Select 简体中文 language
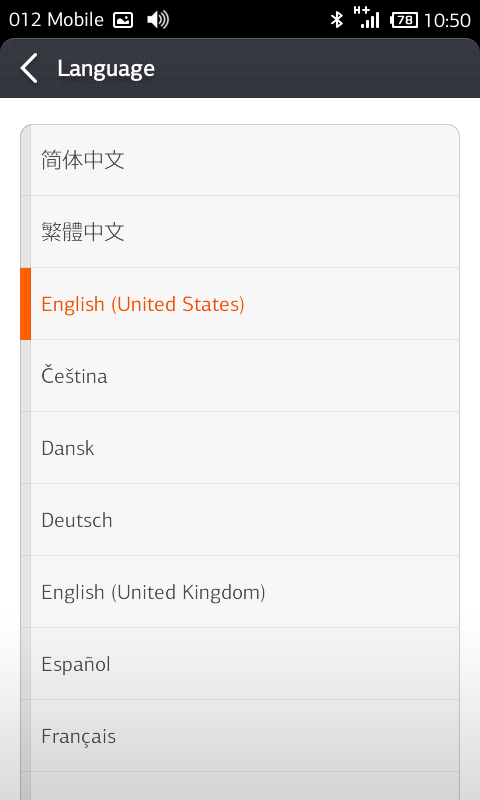The height and width of the screenshot is (800, 480). point(240,160)
